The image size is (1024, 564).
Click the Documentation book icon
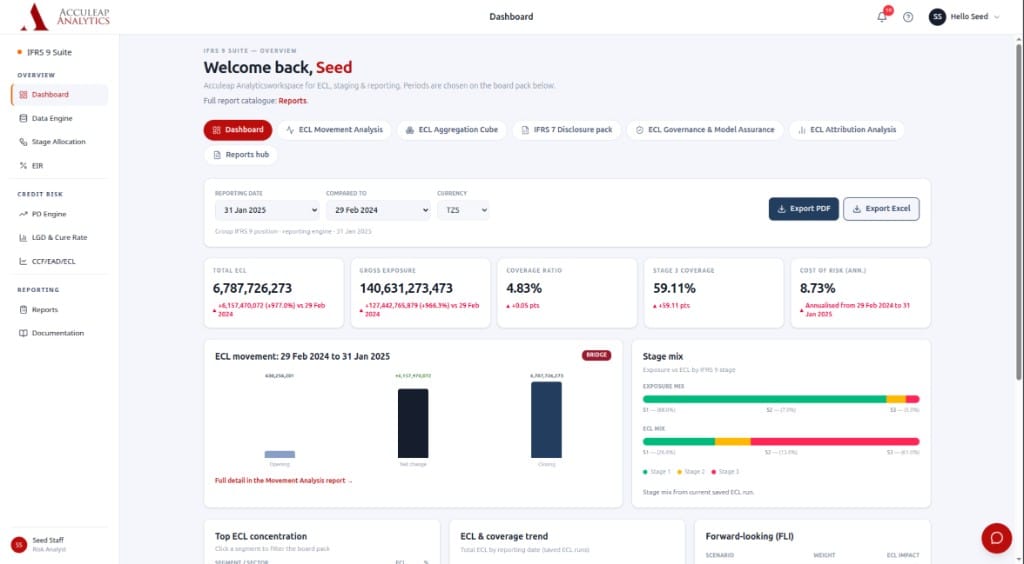click(x=23, y=333)
